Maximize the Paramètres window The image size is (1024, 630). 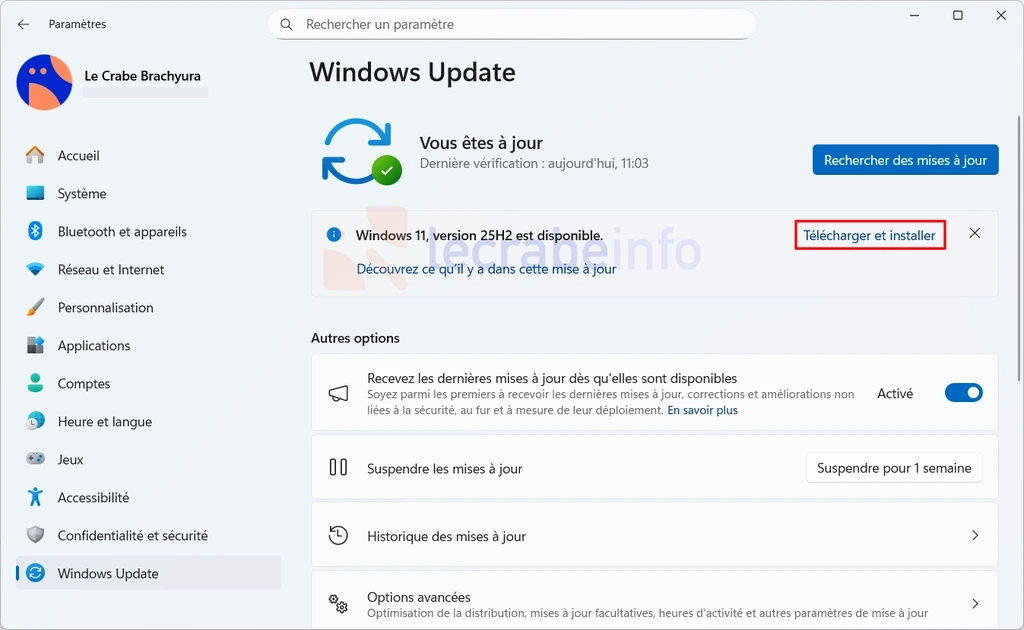pos(957,15)
